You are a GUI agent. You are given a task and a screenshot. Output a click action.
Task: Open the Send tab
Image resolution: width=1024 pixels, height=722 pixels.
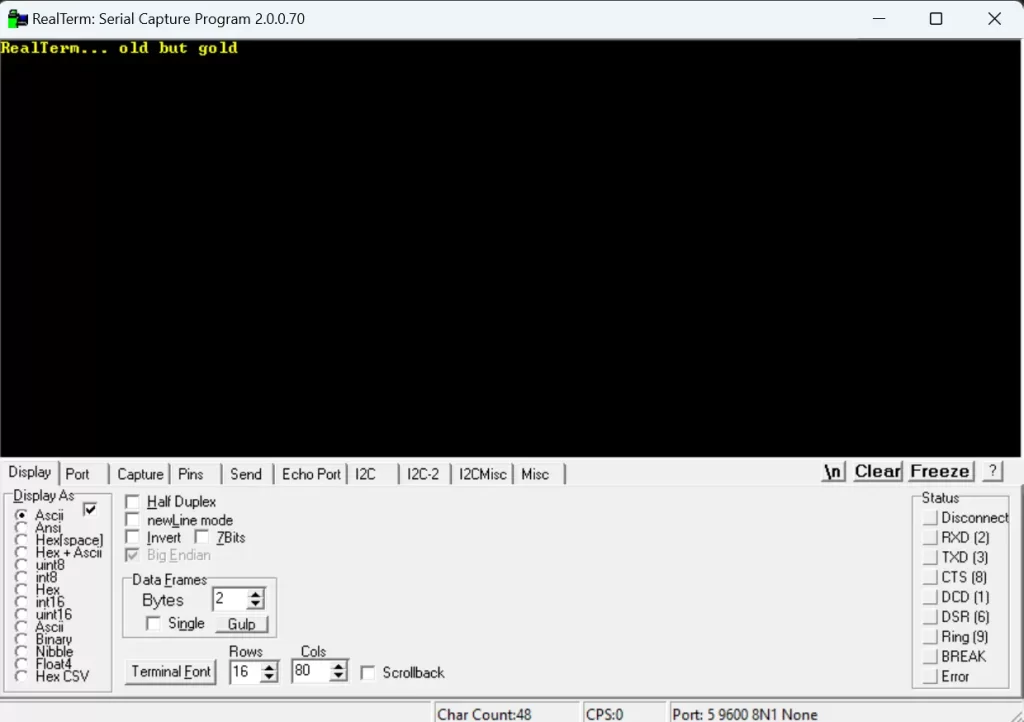tap(246, 474)
